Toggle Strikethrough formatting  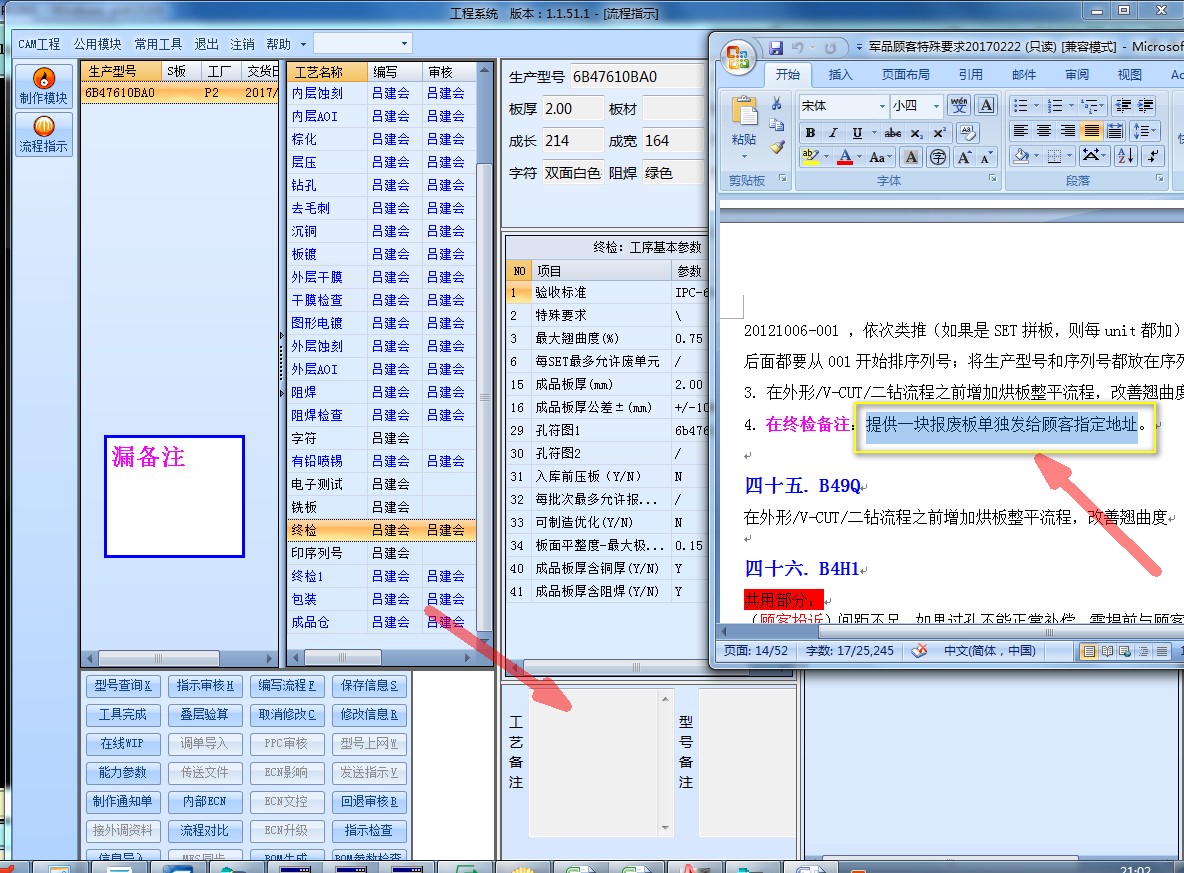click(x=893, y=133)
